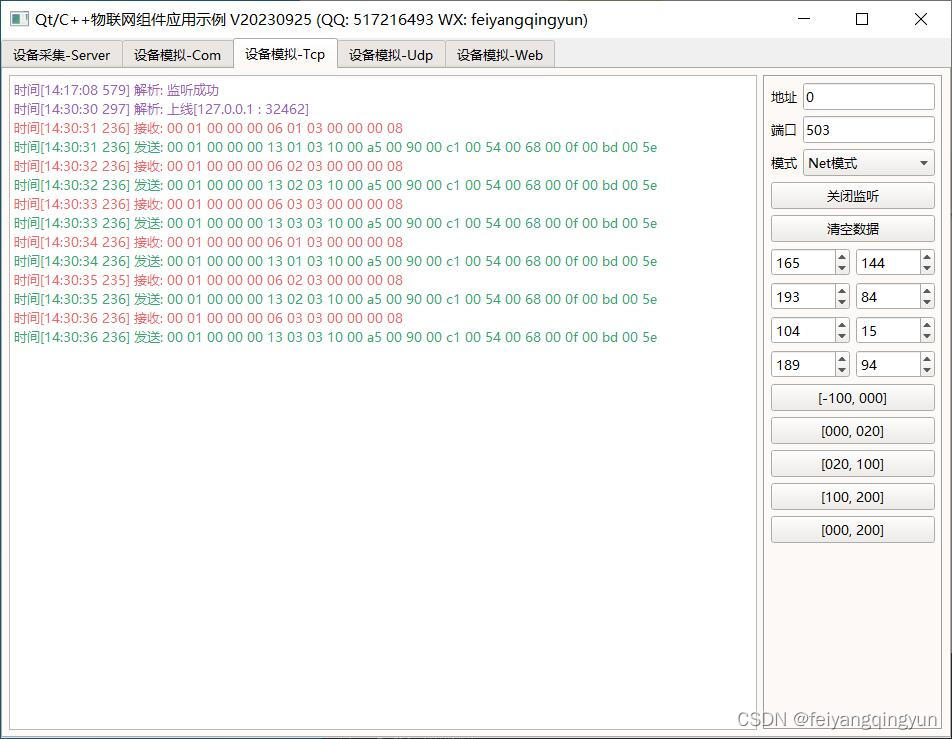Screen dimensions: 952x739
Task: Send the [-100, 000] range command
Action: pos(852,397)
